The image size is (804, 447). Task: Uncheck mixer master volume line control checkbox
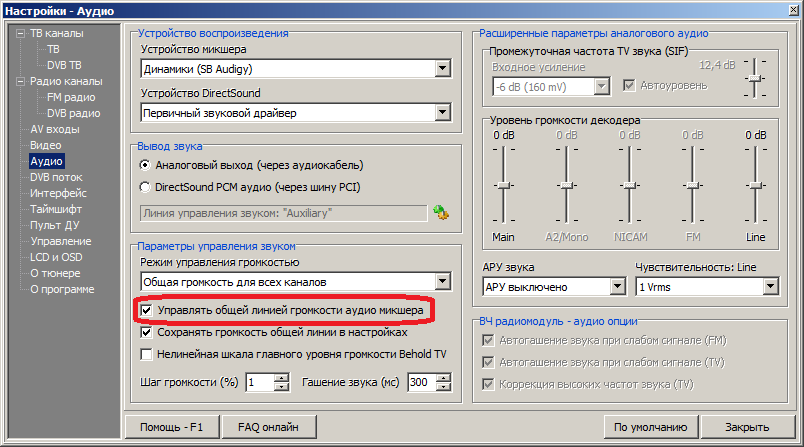click(x=147, y=311)
